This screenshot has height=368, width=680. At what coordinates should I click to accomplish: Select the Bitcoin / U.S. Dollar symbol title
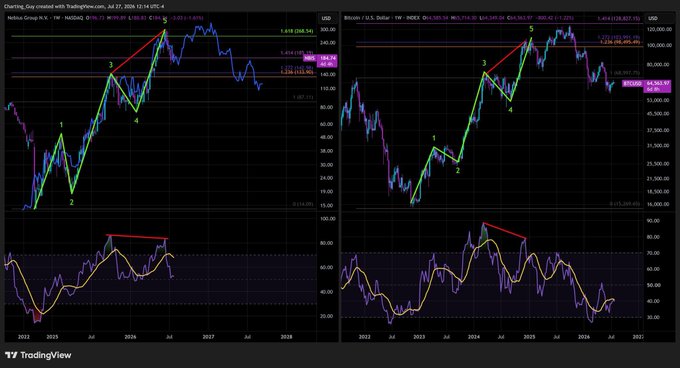click(x=364, y=18)
